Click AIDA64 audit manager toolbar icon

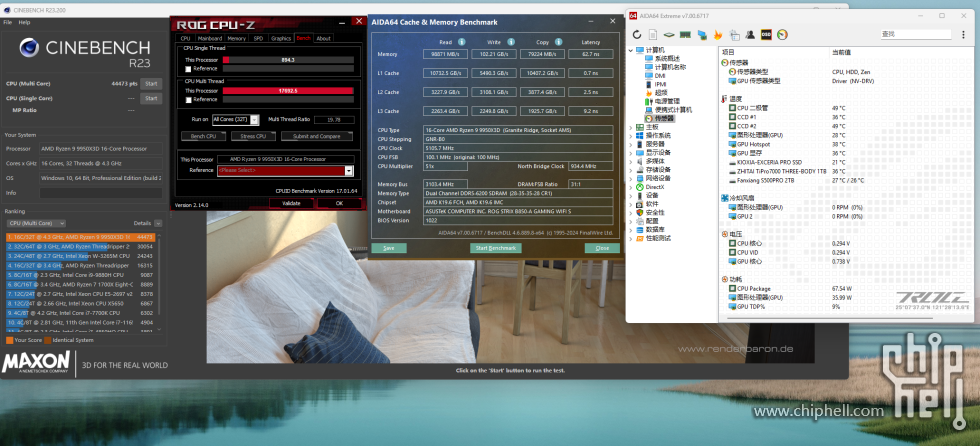pyautogui.click(x=734, y=34)
